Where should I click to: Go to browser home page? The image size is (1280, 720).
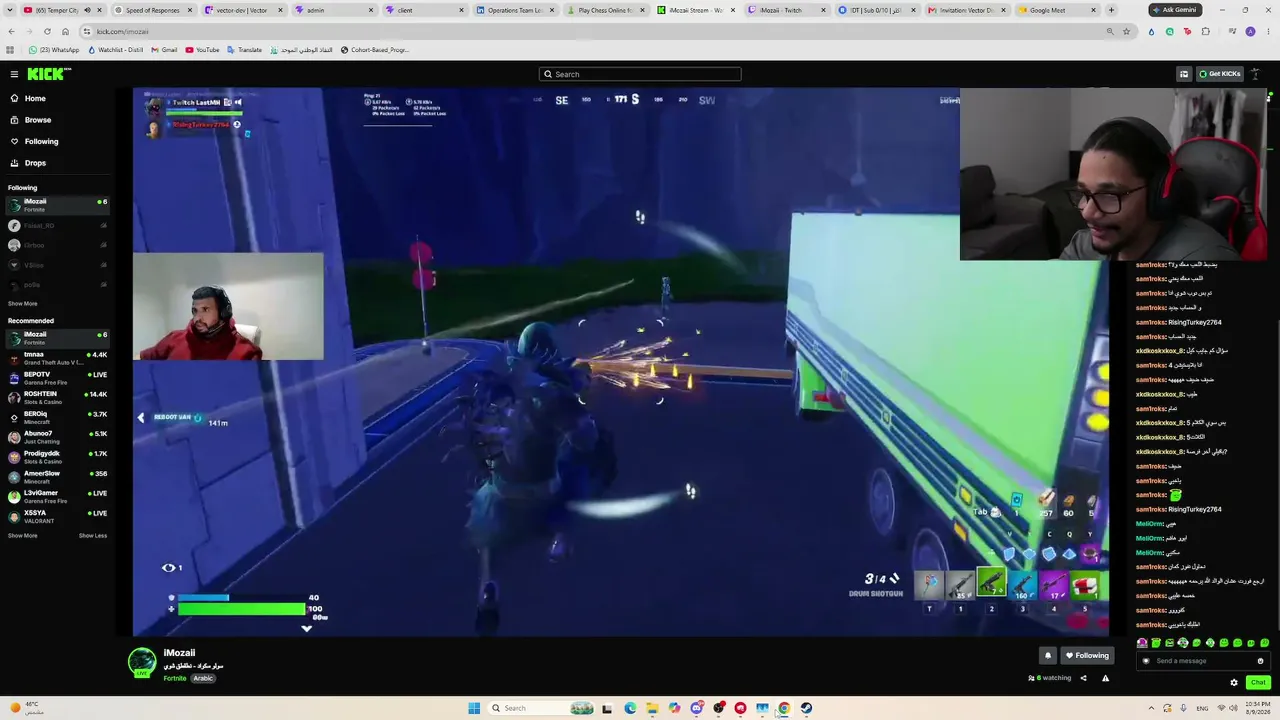pos(65,31)
